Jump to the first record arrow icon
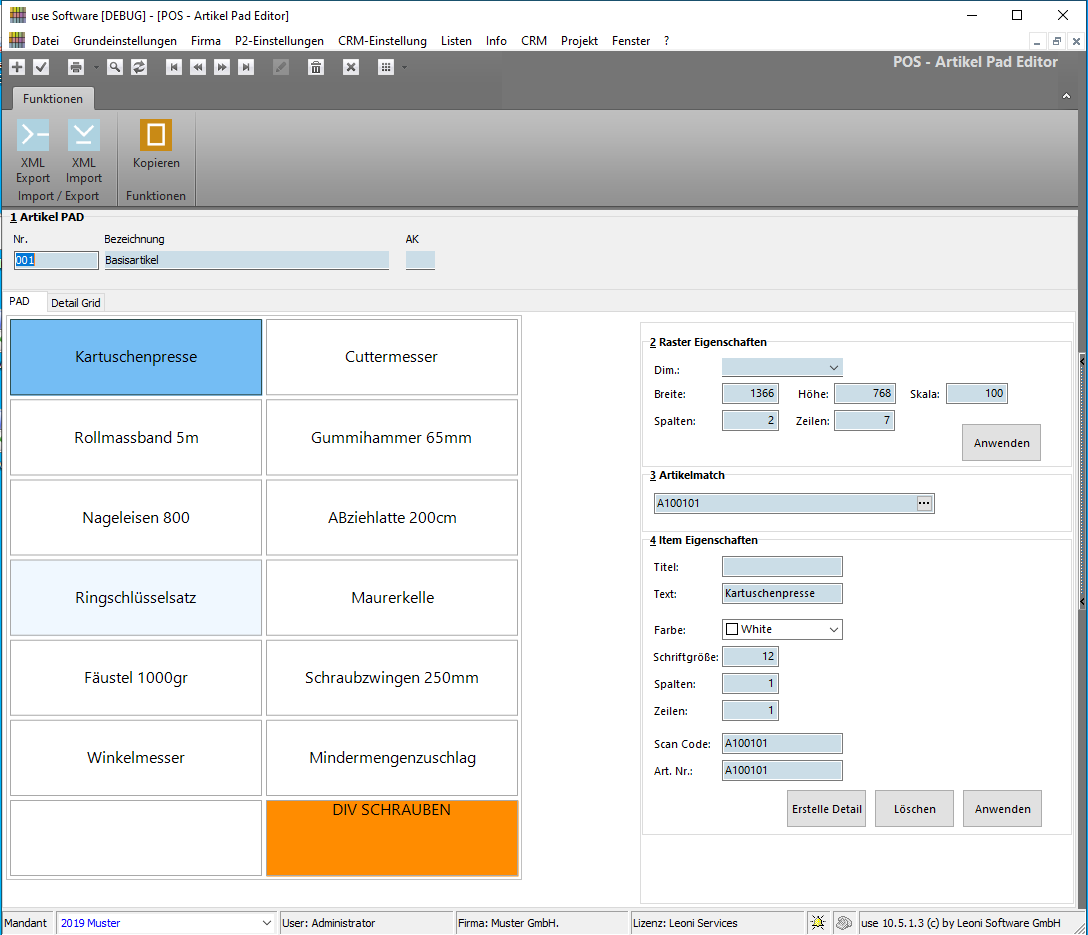This screenshot has height=935, width=1088. click(x=174, y=67)
